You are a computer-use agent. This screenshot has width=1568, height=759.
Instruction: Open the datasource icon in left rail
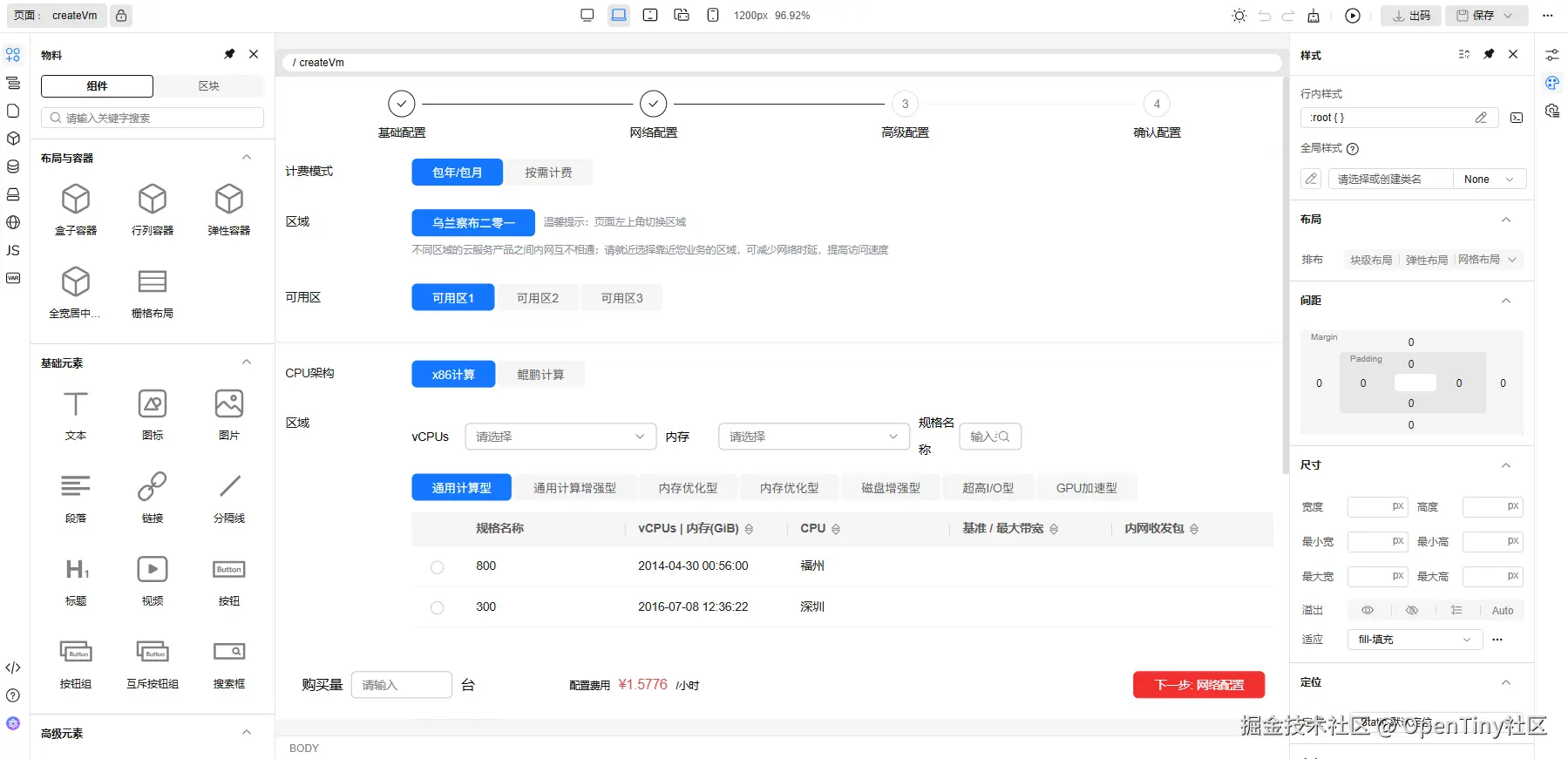[13, 166]
